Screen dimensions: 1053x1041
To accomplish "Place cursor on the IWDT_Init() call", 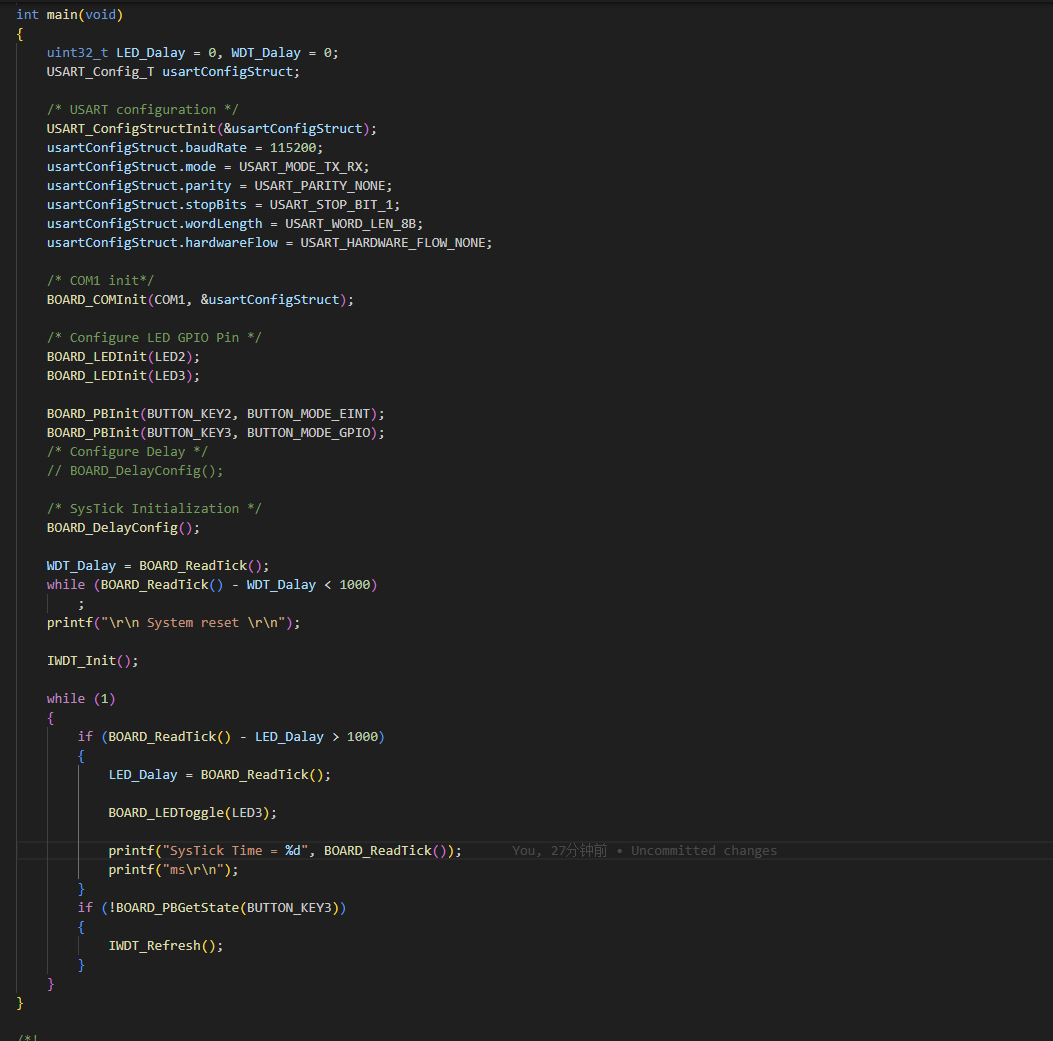I will 84,661.
